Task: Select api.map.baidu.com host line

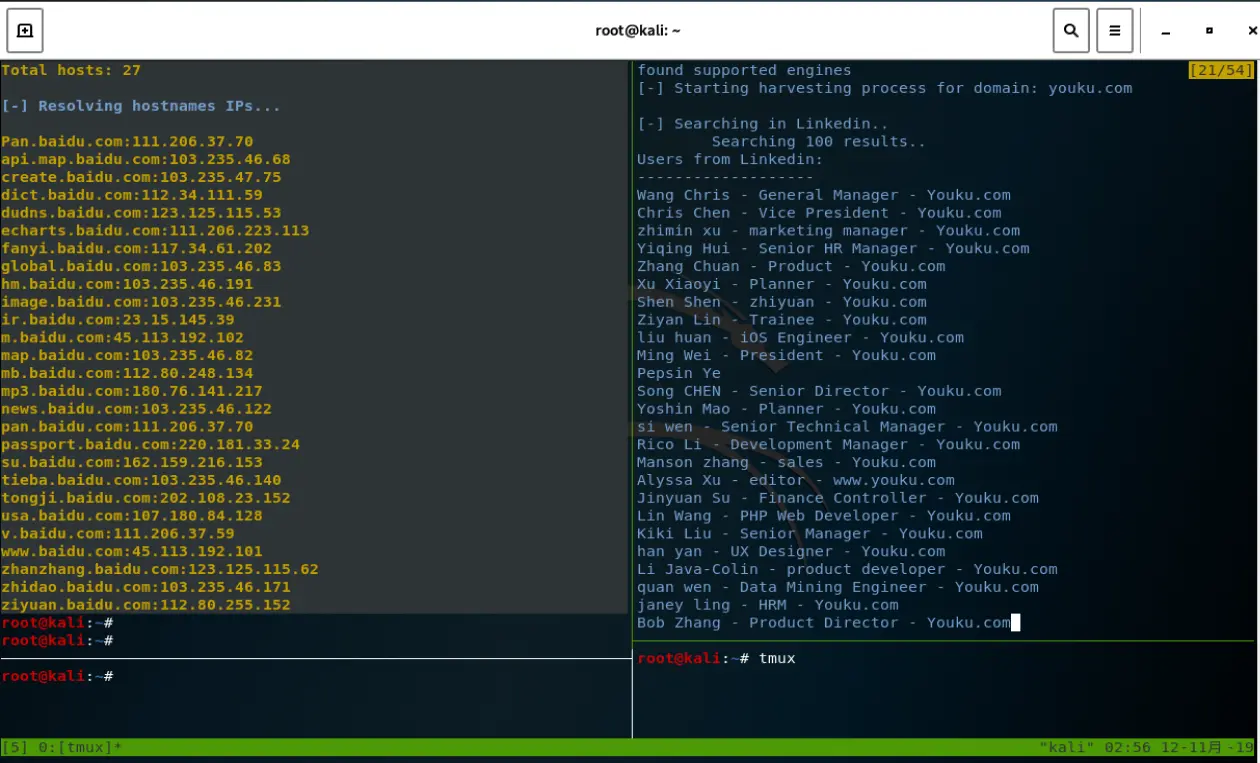Action: point(146,159)
